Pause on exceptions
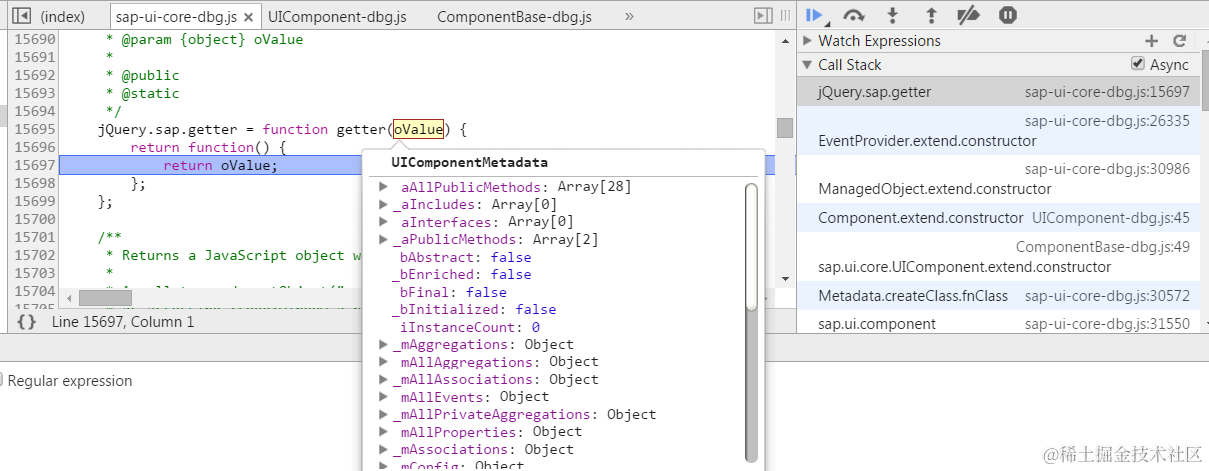This screenshot has height=471, width=1209. coord(1008,15)
